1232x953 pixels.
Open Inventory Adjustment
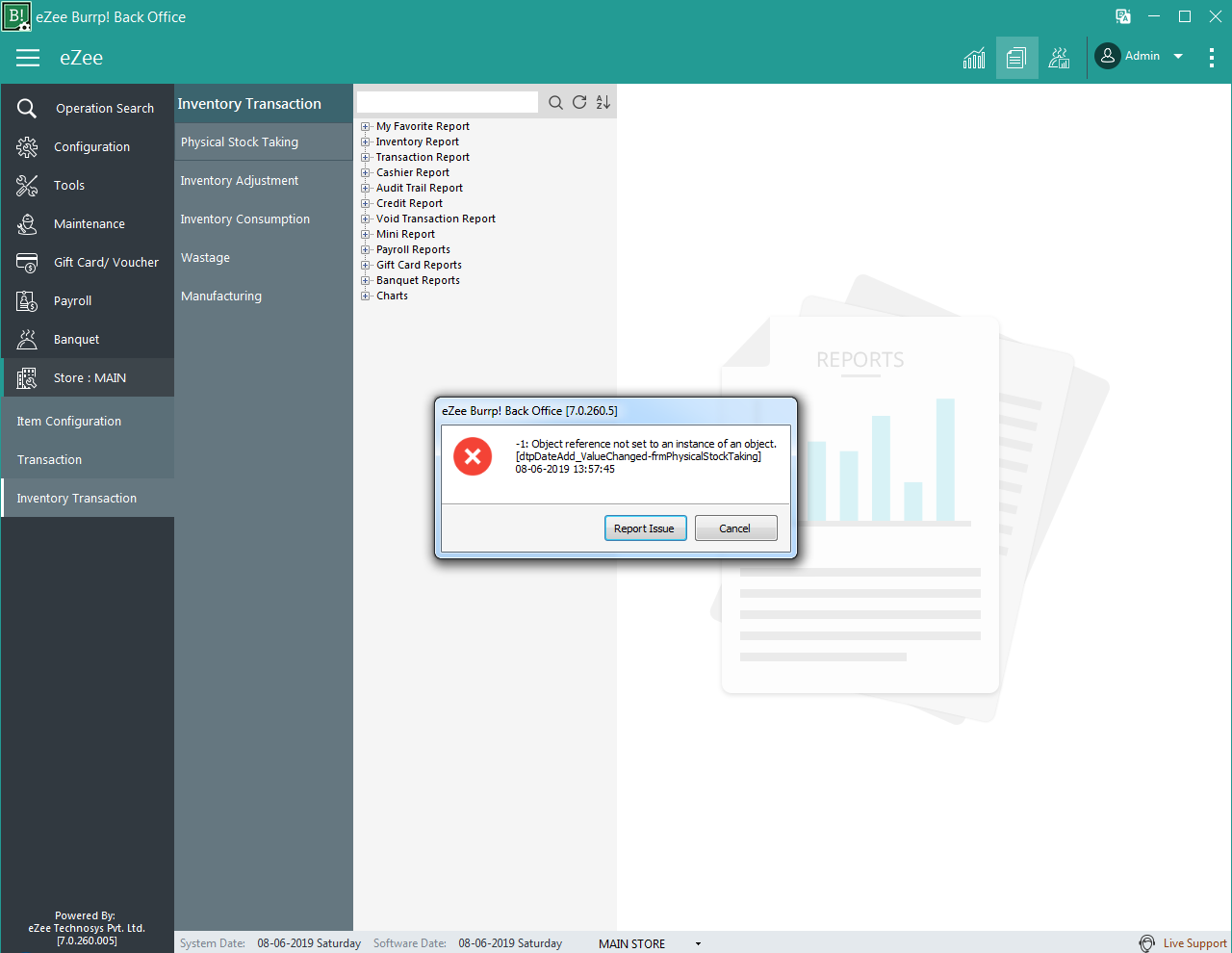264,180
